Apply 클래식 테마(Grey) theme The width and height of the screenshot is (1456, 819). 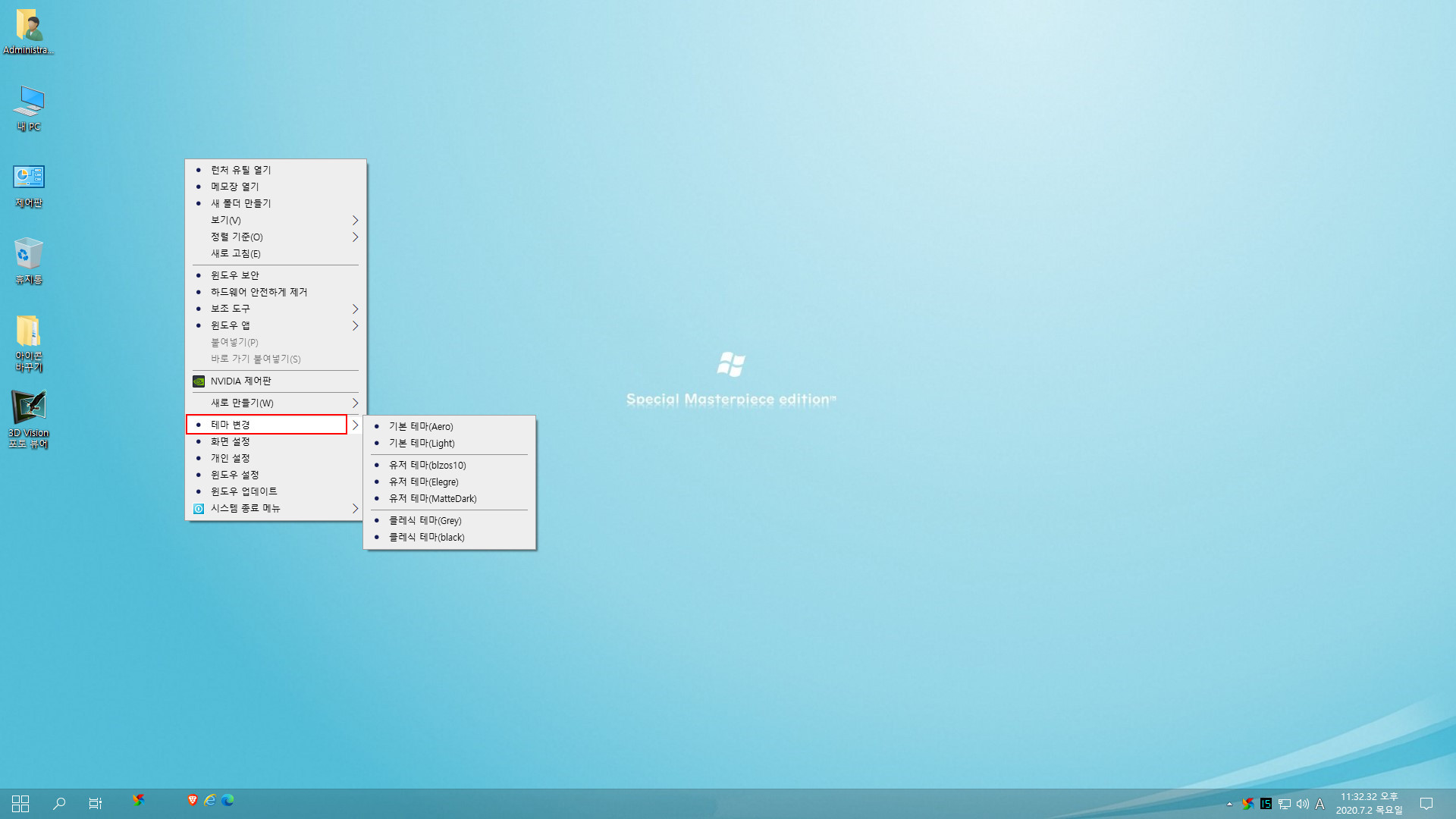coord(450,521)
